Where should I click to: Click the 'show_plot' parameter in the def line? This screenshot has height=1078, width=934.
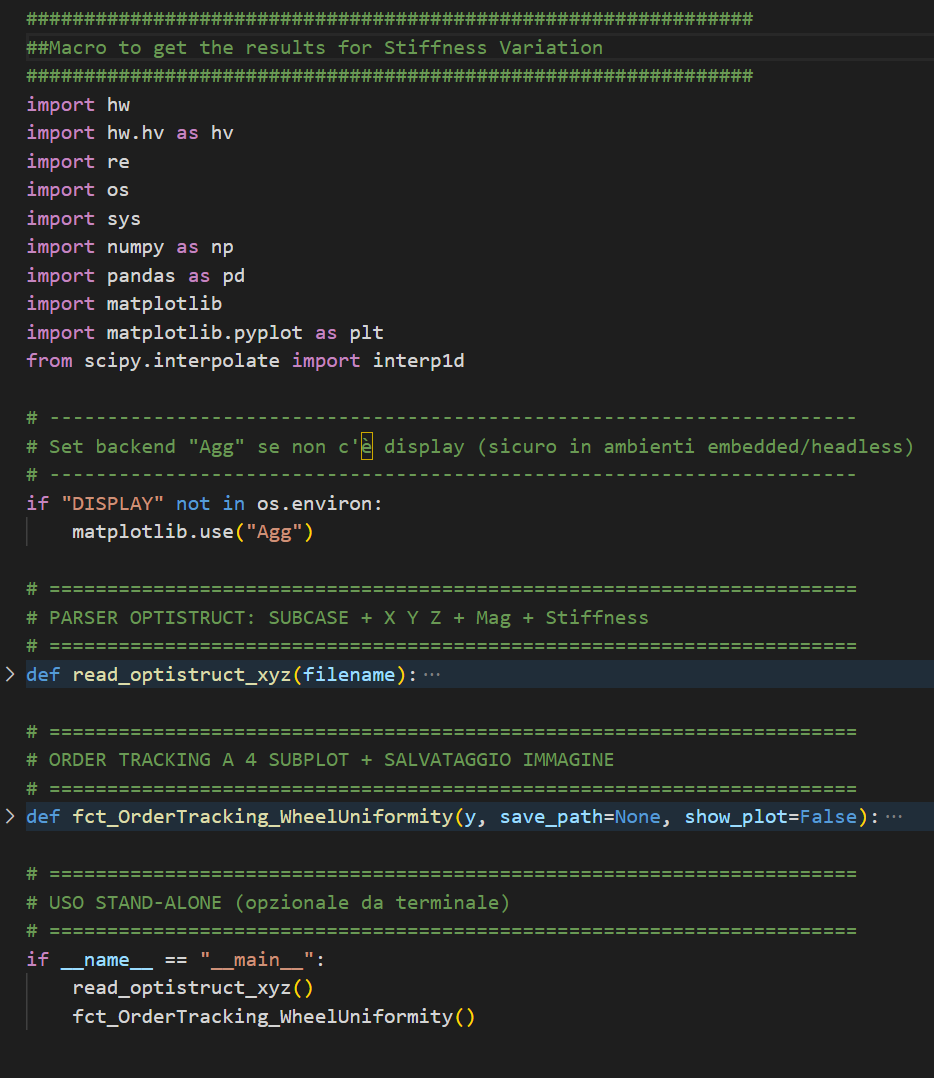[x=735, y=816]
